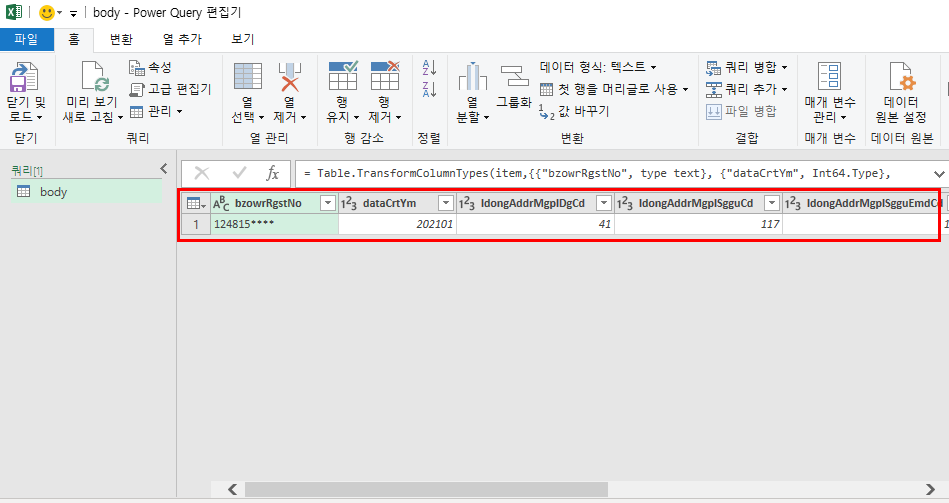Sort descending with the Z-A icon
949x503 pixels.
click(x=429, y=89)
